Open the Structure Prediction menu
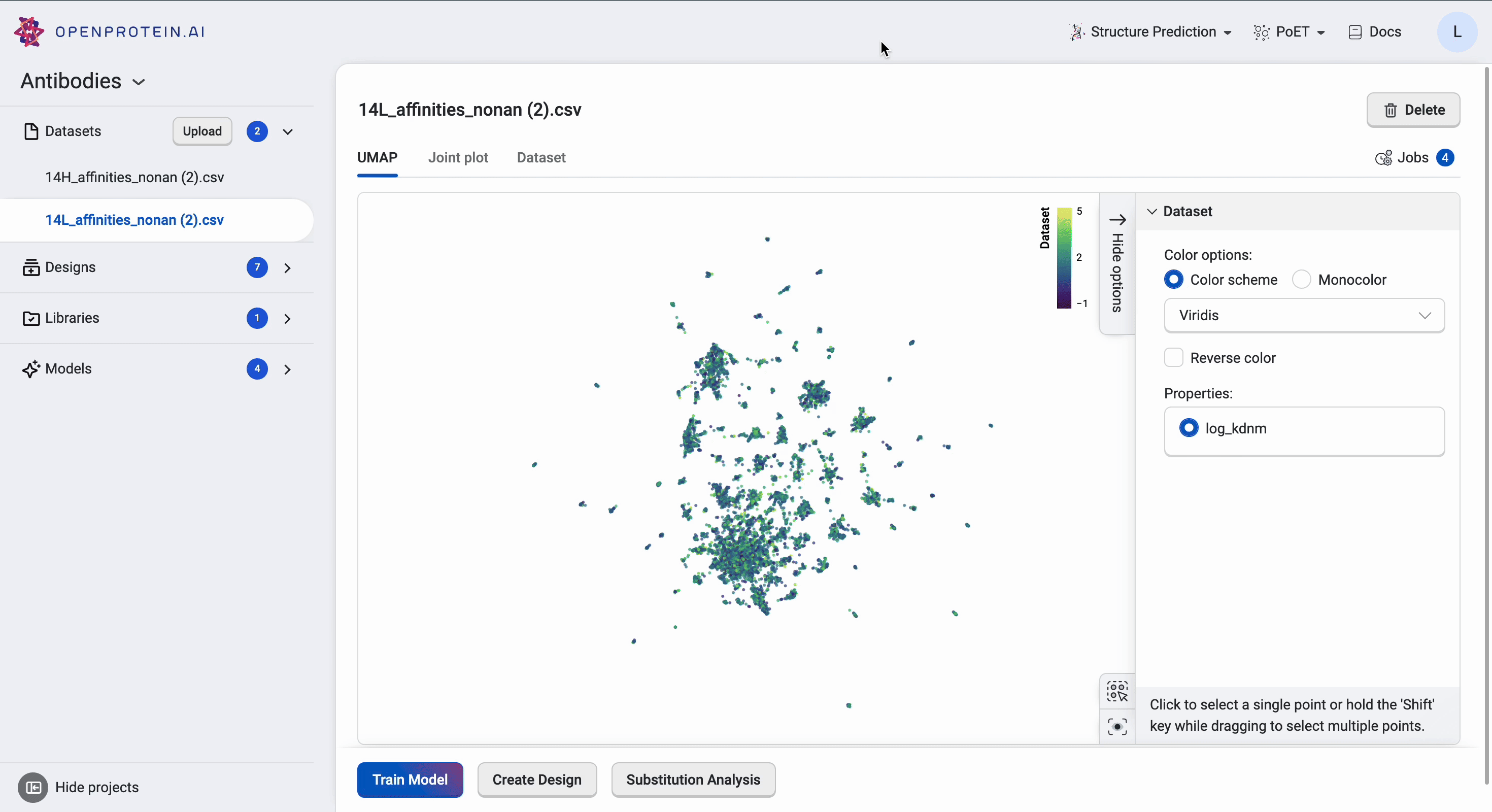Screen dimensions: 1492x812 [x=1151, y=32]
